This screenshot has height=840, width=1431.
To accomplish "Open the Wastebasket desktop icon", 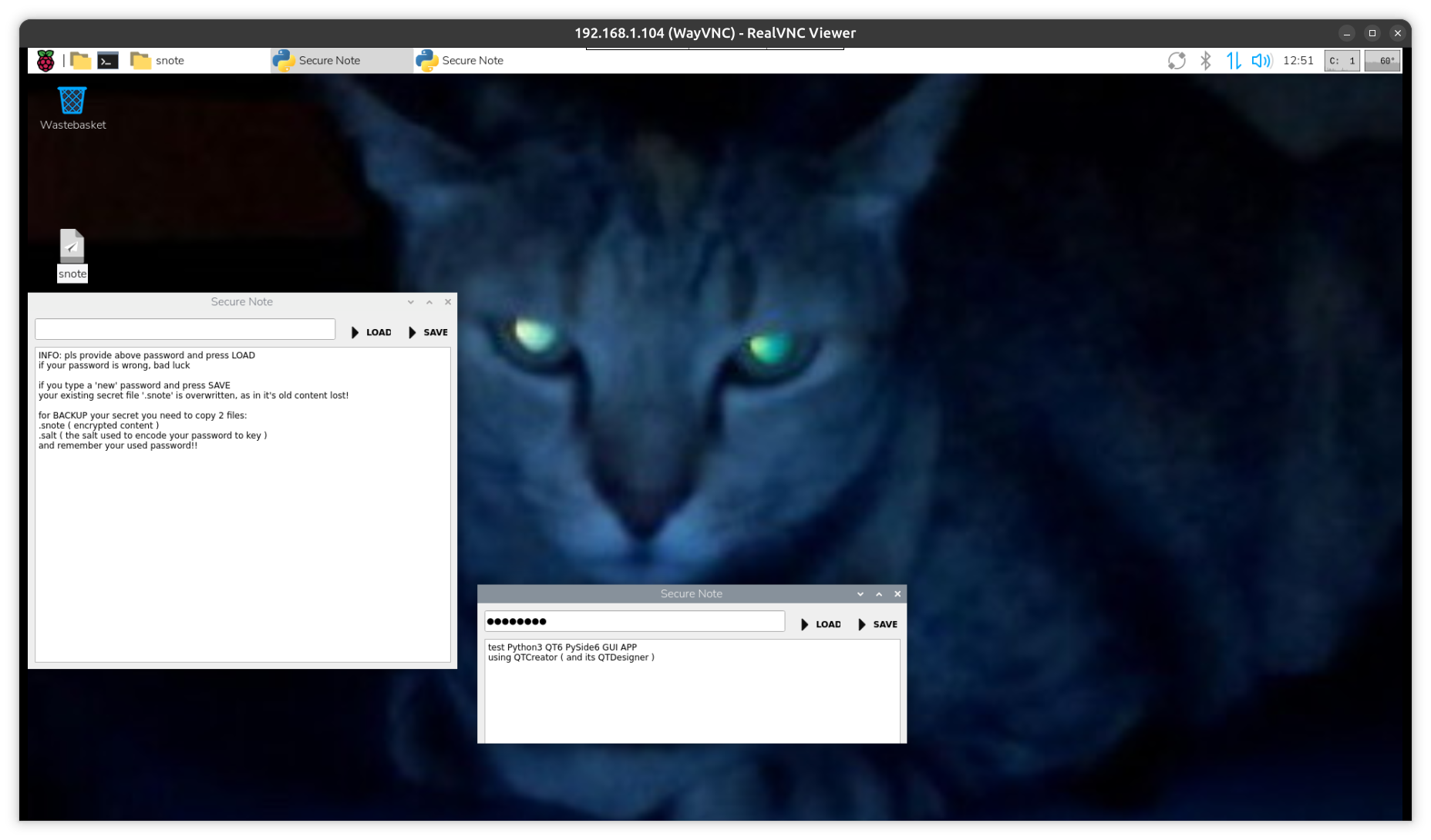I will tap(72, 101).
